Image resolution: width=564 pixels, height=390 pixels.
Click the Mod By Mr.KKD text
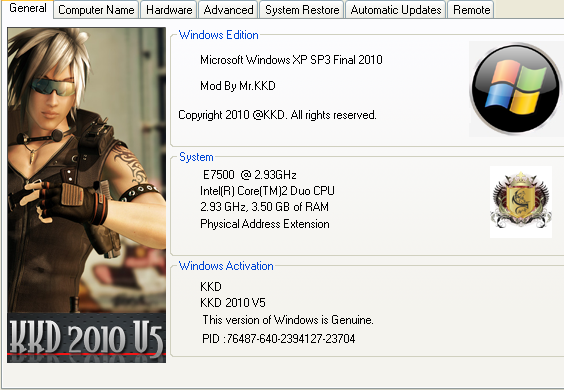(x=238, y=86)
